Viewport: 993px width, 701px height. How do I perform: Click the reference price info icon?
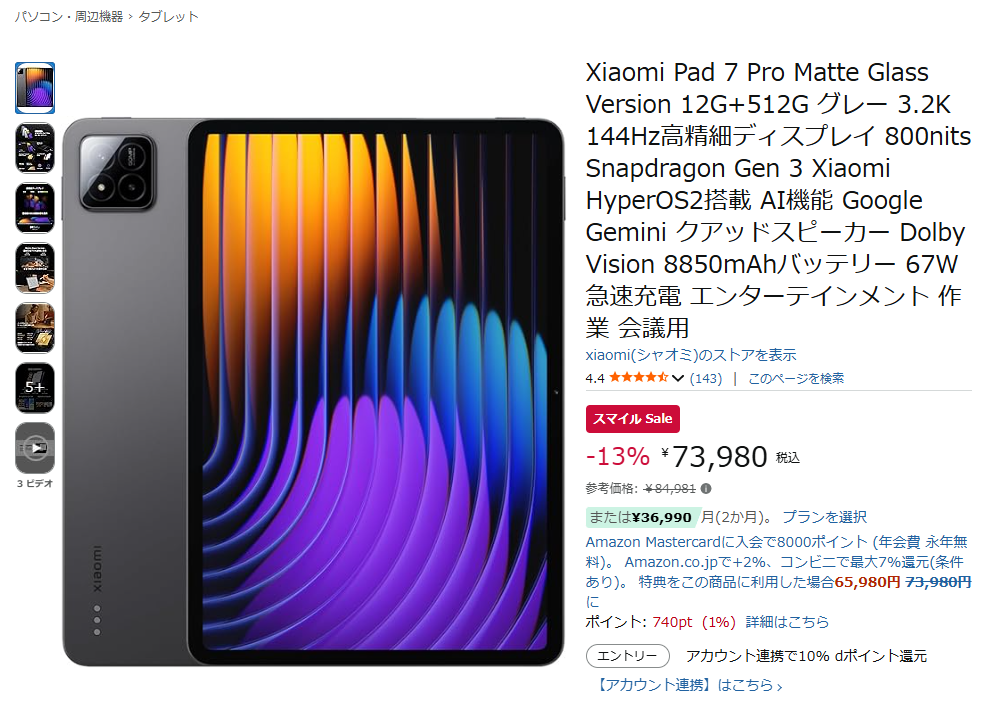(706, 488)
